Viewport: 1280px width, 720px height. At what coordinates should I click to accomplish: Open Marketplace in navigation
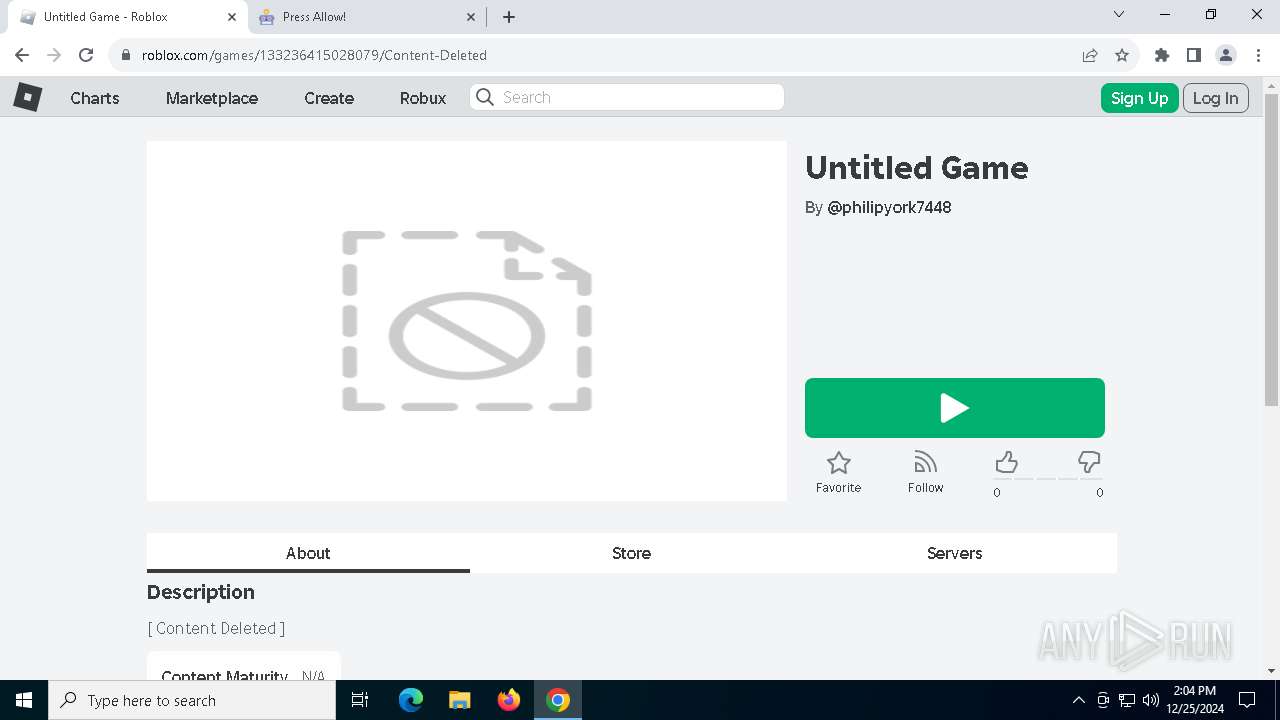tap(212, 98)
